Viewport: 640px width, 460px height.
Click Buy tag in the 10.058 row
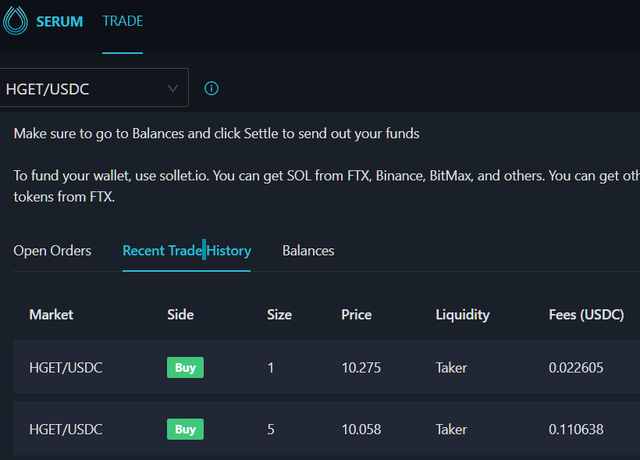click(185, 429)
